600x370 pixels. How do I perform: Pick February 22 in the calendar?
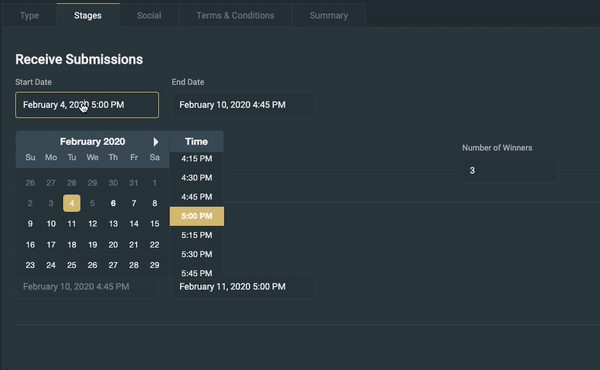point(155,244)
